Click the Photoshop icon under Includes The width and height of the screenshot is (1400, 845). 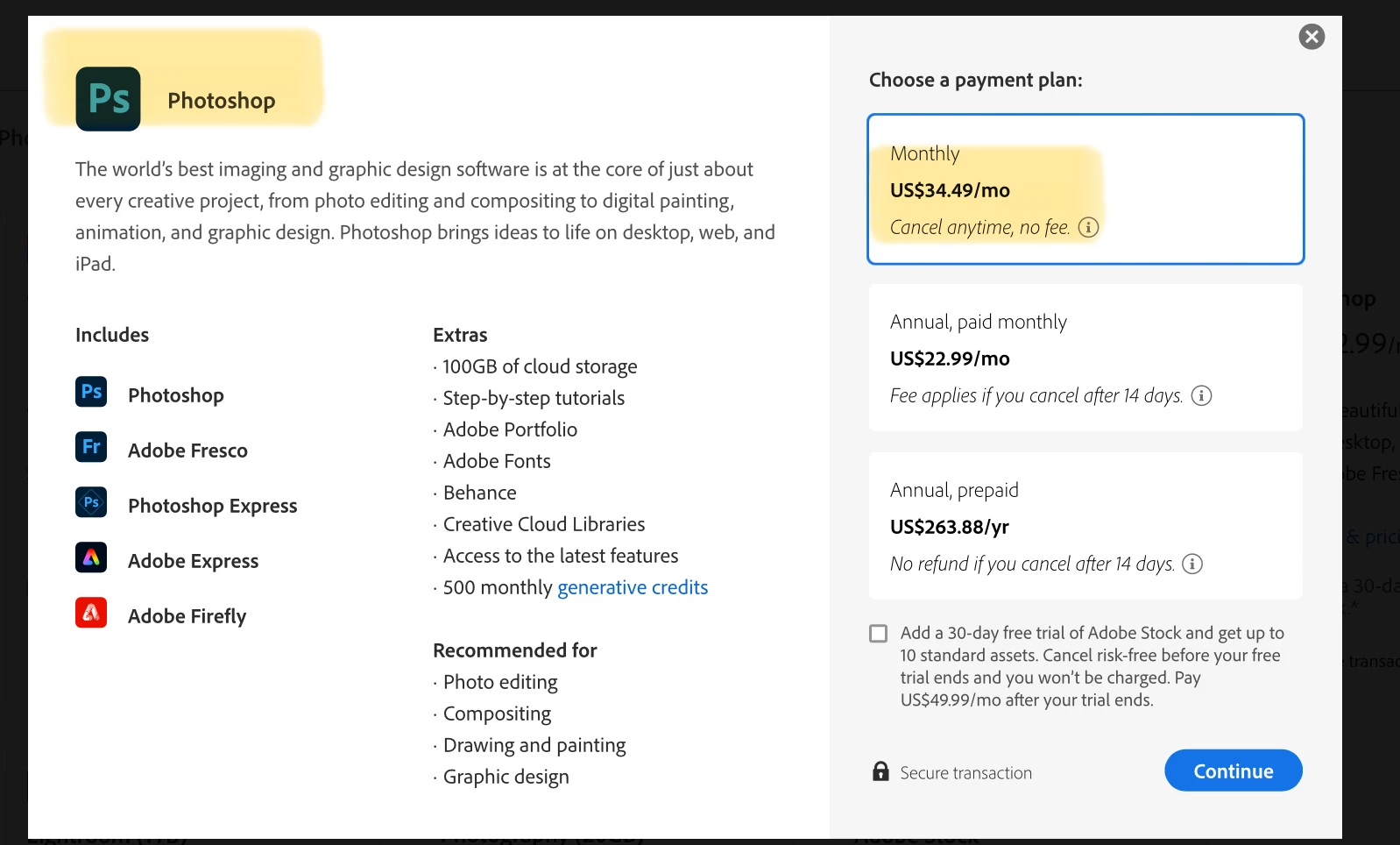[91, 392]
